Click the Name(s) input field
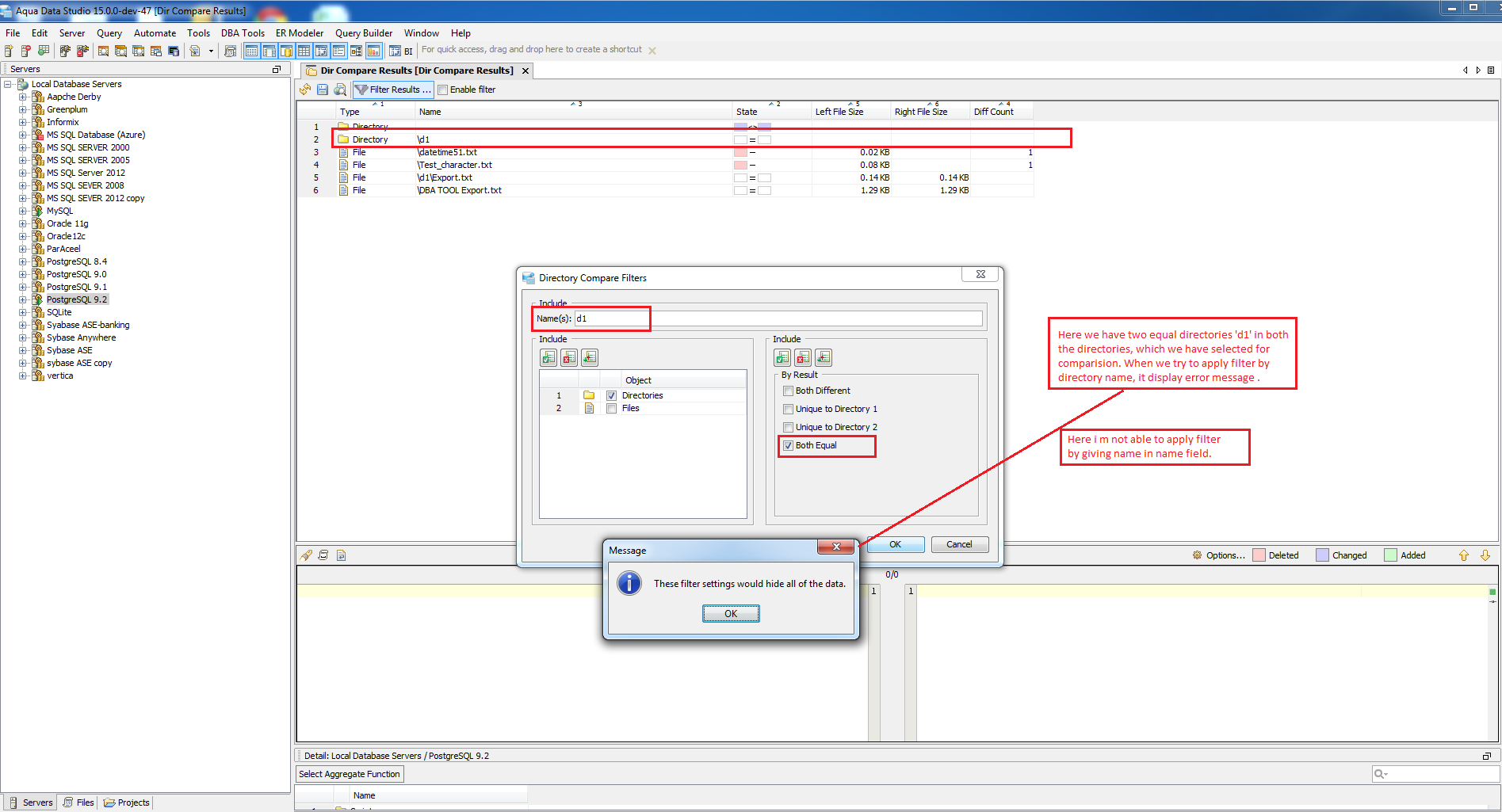The width and height of the screenshot is (1502, 812). tap(778, 318)
